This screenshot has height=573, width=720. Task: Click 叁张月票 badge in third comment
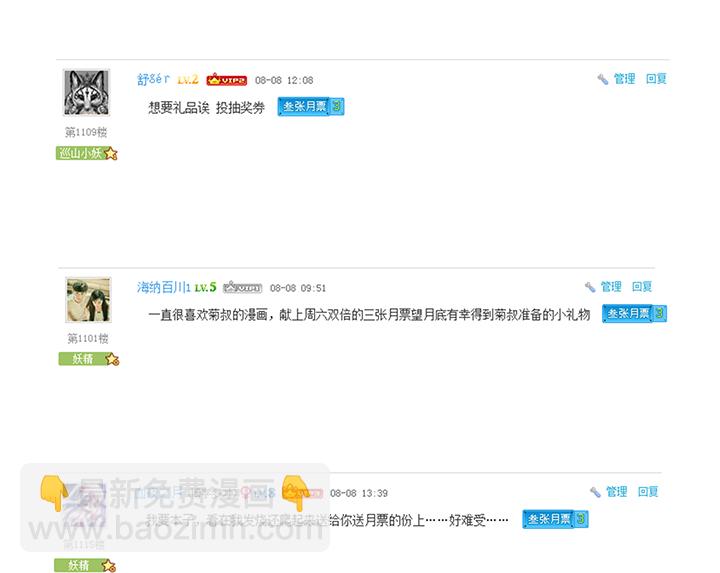click(555, 519)
